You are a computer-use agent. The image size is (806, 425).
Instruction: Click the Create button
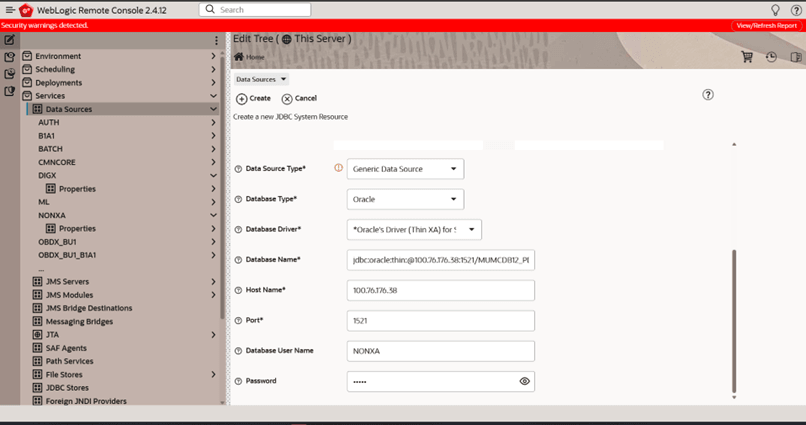pos(253,98)
